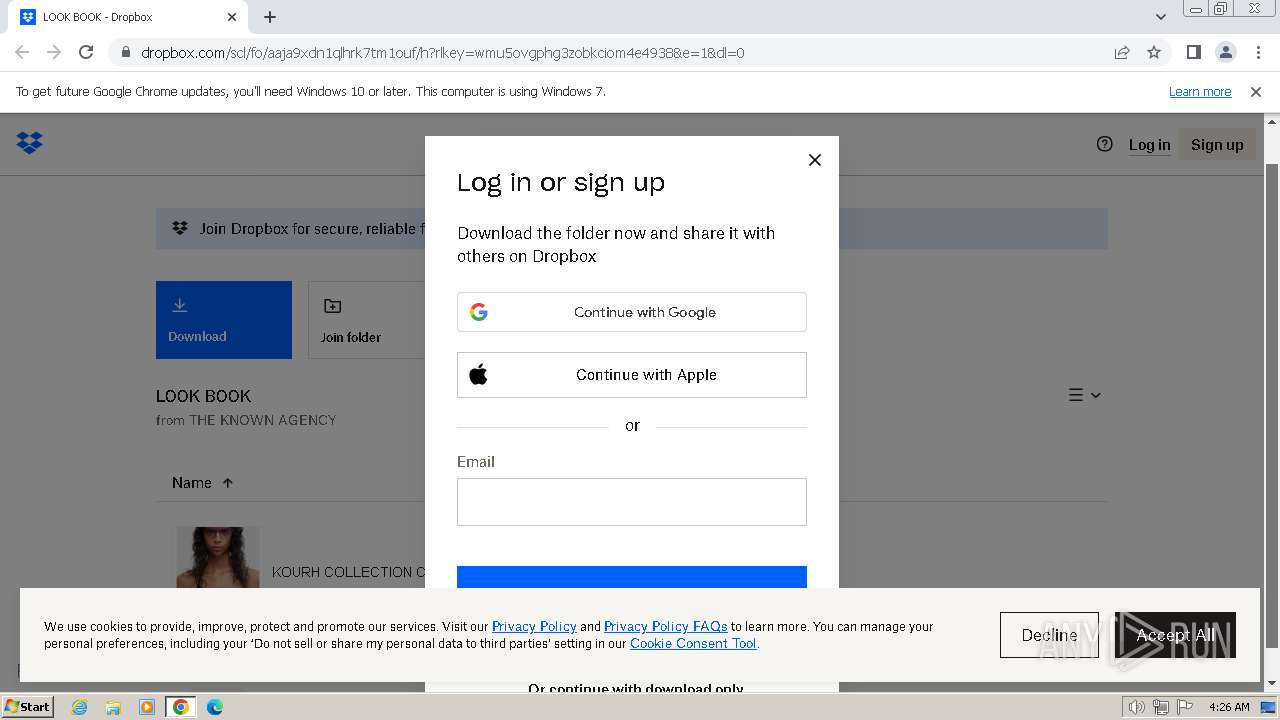Screen dimensions: 1280x720
Task: Open the list view options dropdown
Action: 1084,395
